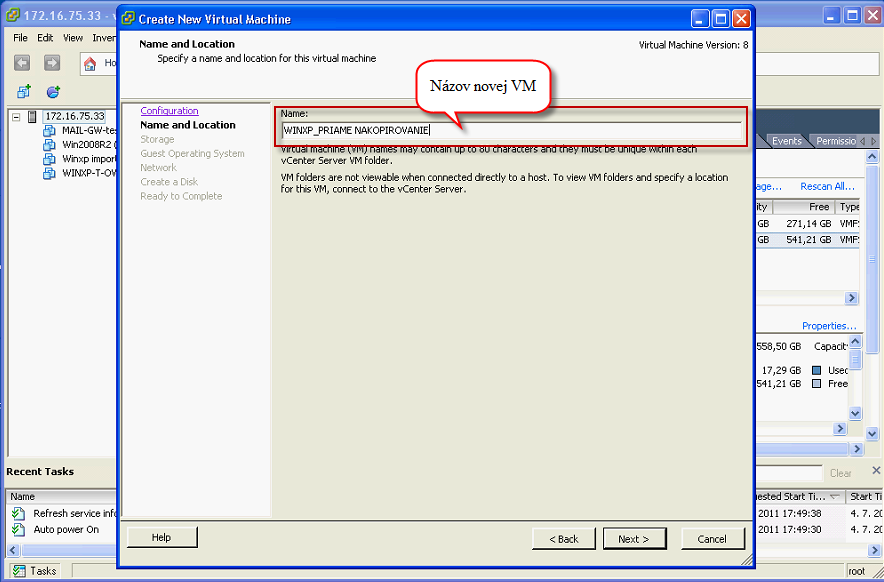Viewport: 884px width, 582px height.
Task: Open the File menu
Action: [x=20, y=38]
